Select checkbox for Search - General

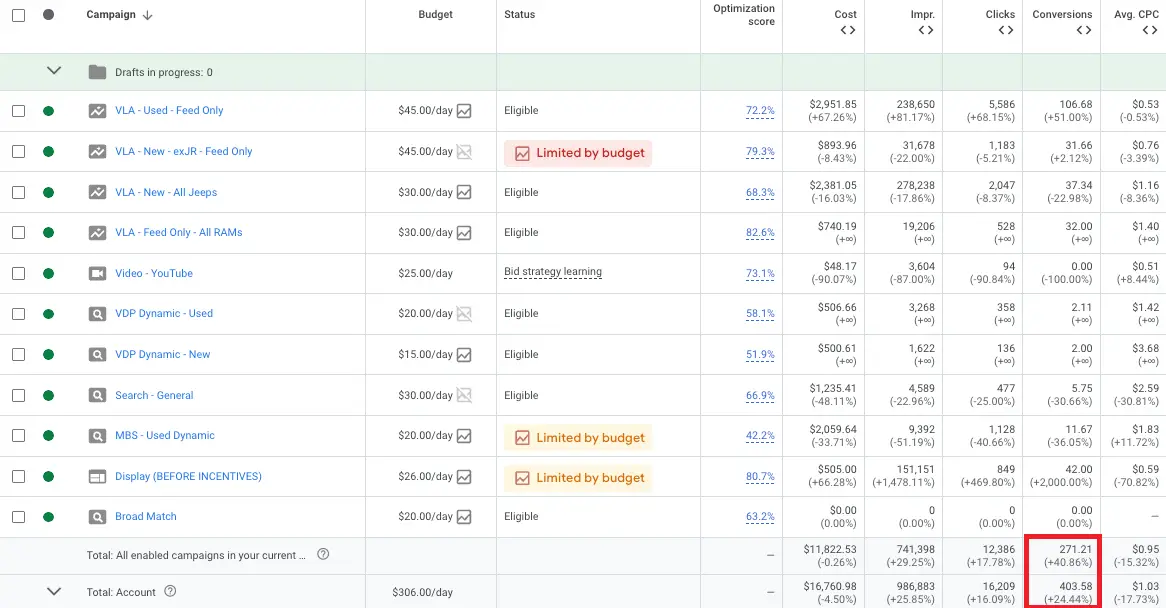click(19, 395)
